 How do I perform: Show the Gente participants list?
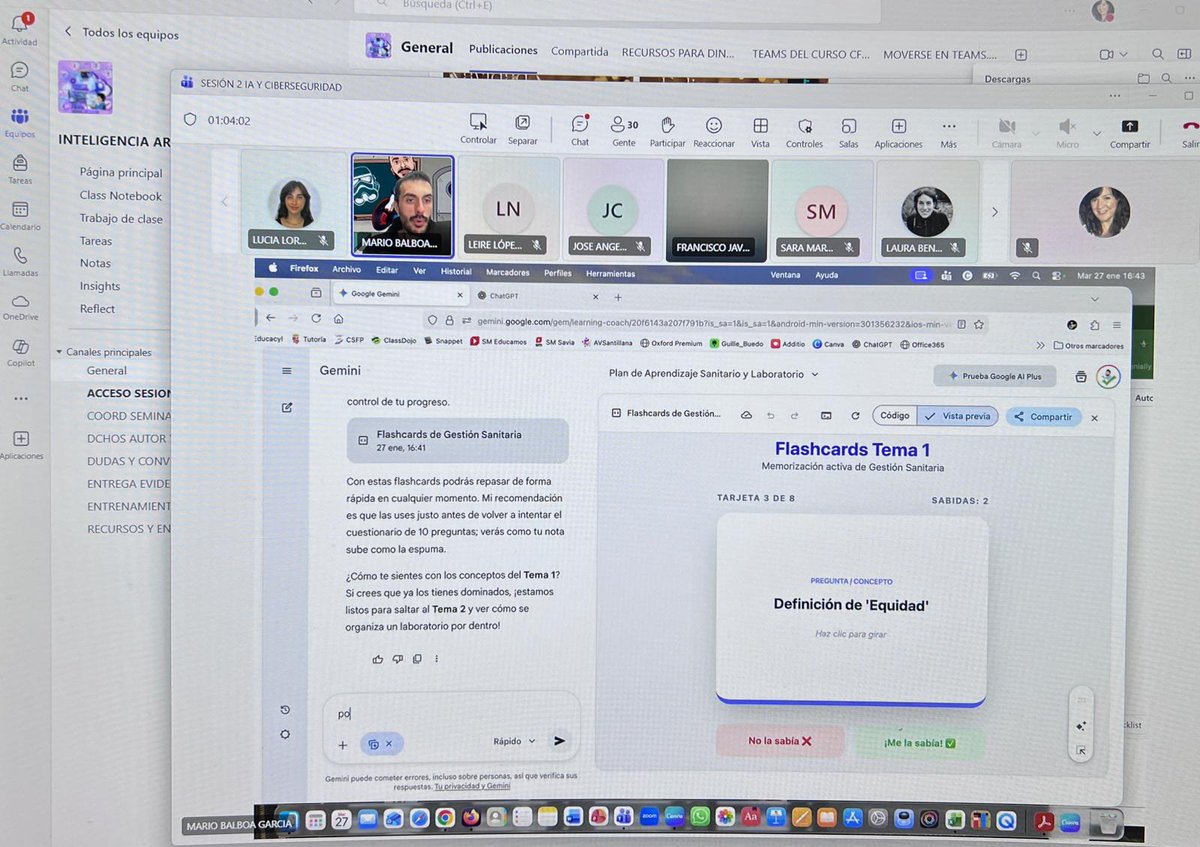point(624,130)
